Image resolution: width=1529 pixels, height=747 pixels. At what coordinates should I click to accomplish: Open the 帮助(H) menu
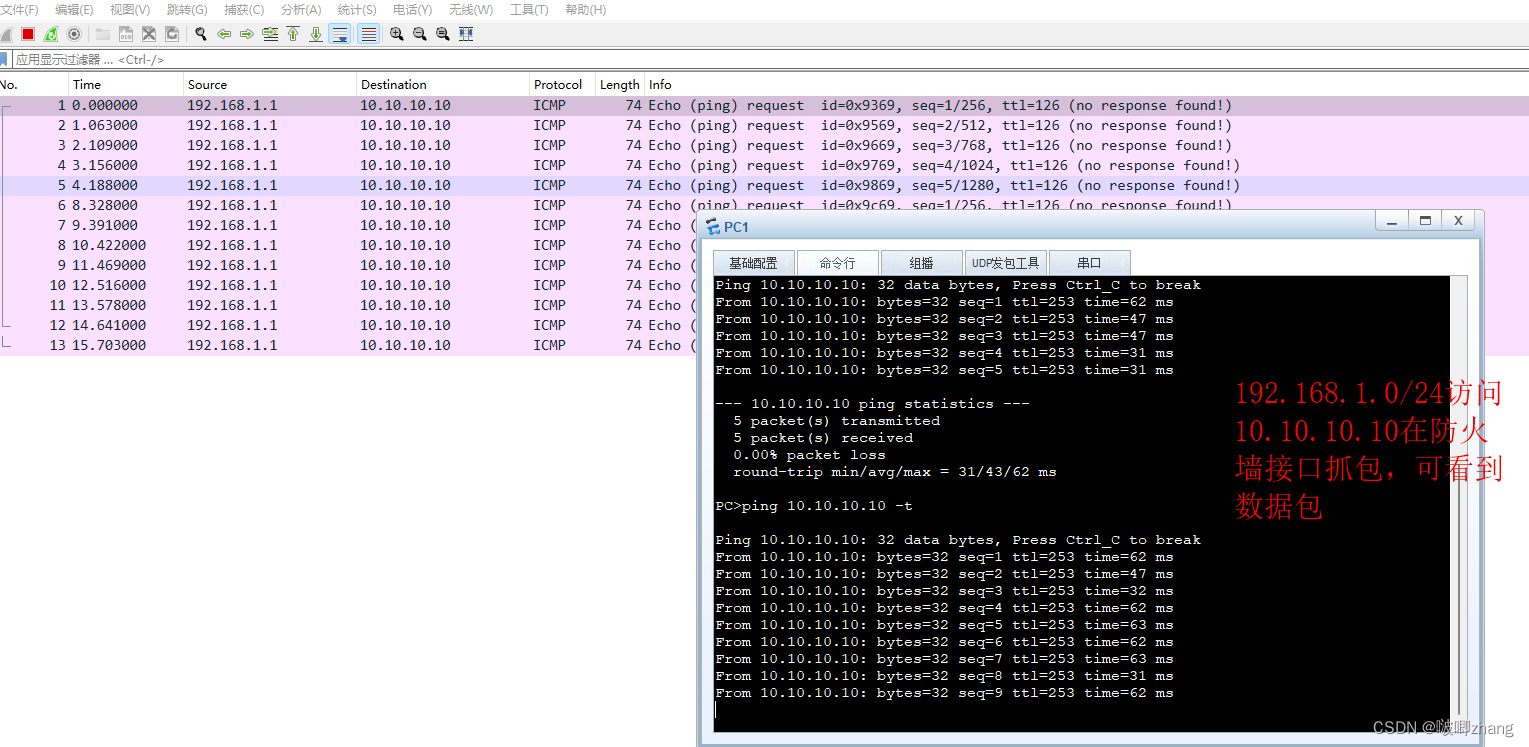[x=586, y=10]
